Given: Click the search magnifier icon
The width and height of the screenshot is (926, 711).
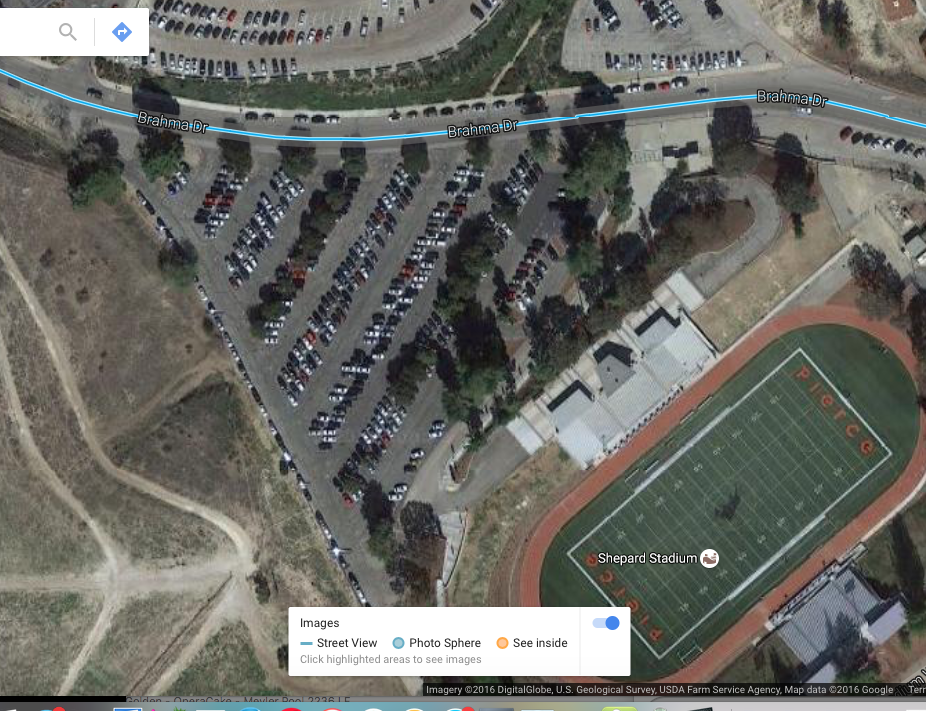Looking at the screenshot, I should tap(68, 32).
